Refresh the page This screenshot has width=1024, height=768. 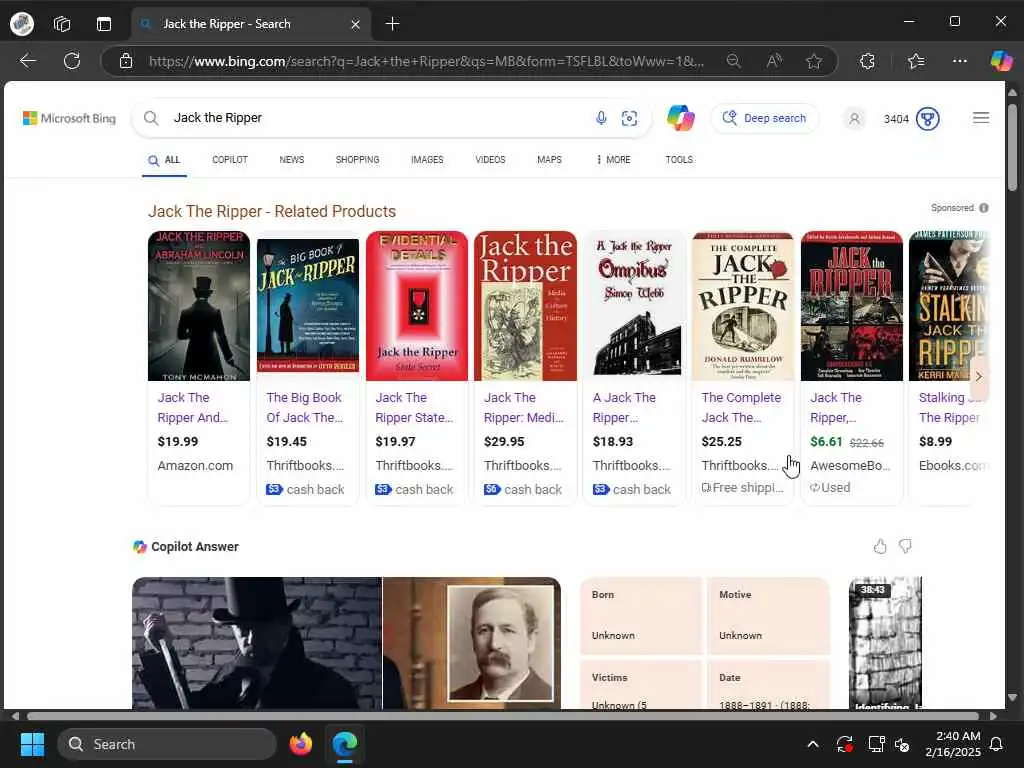72,61
